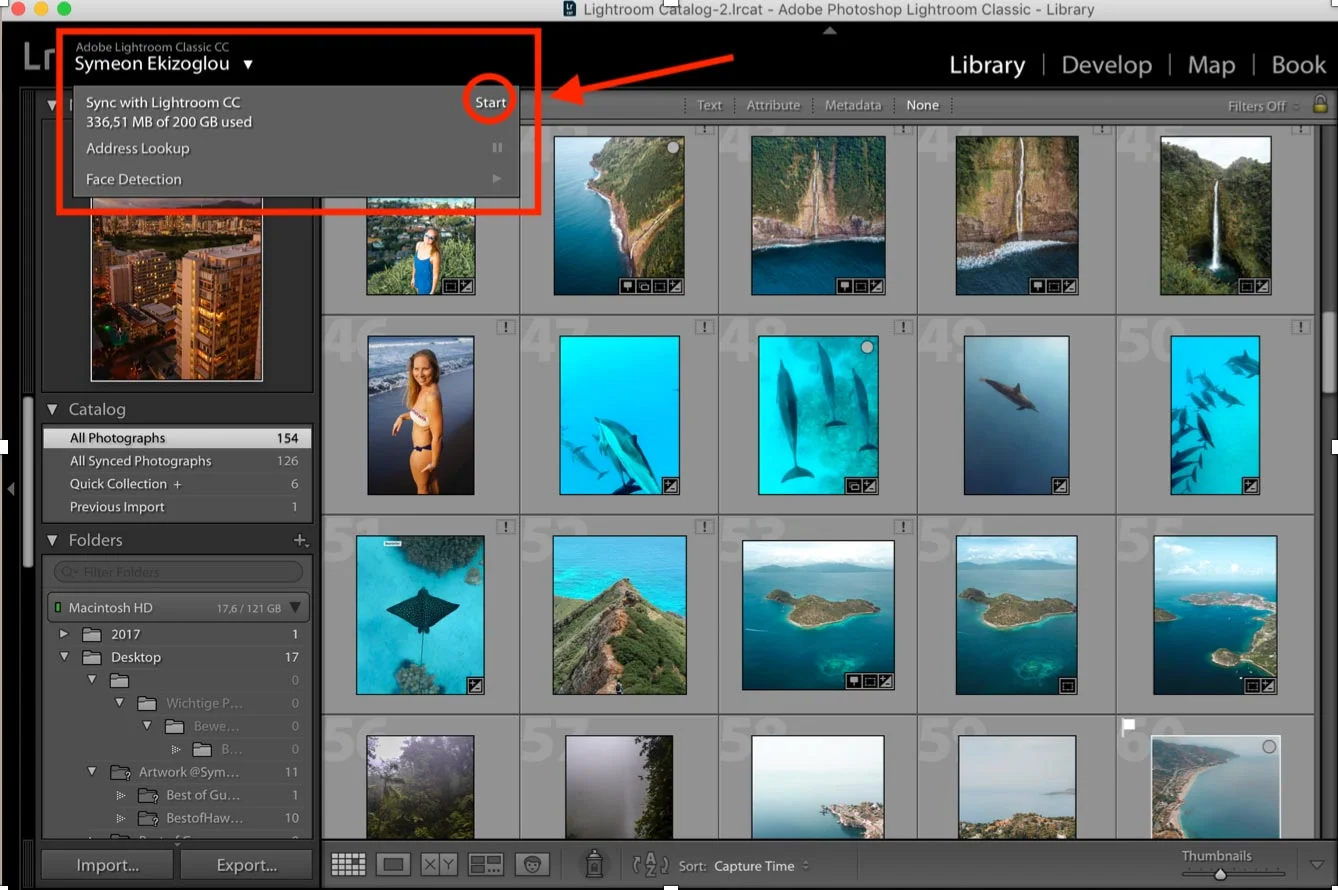Viewport: 1338px width, 890px height.
Task: Select the Painter spray can tool
Action: pos(593,863)
